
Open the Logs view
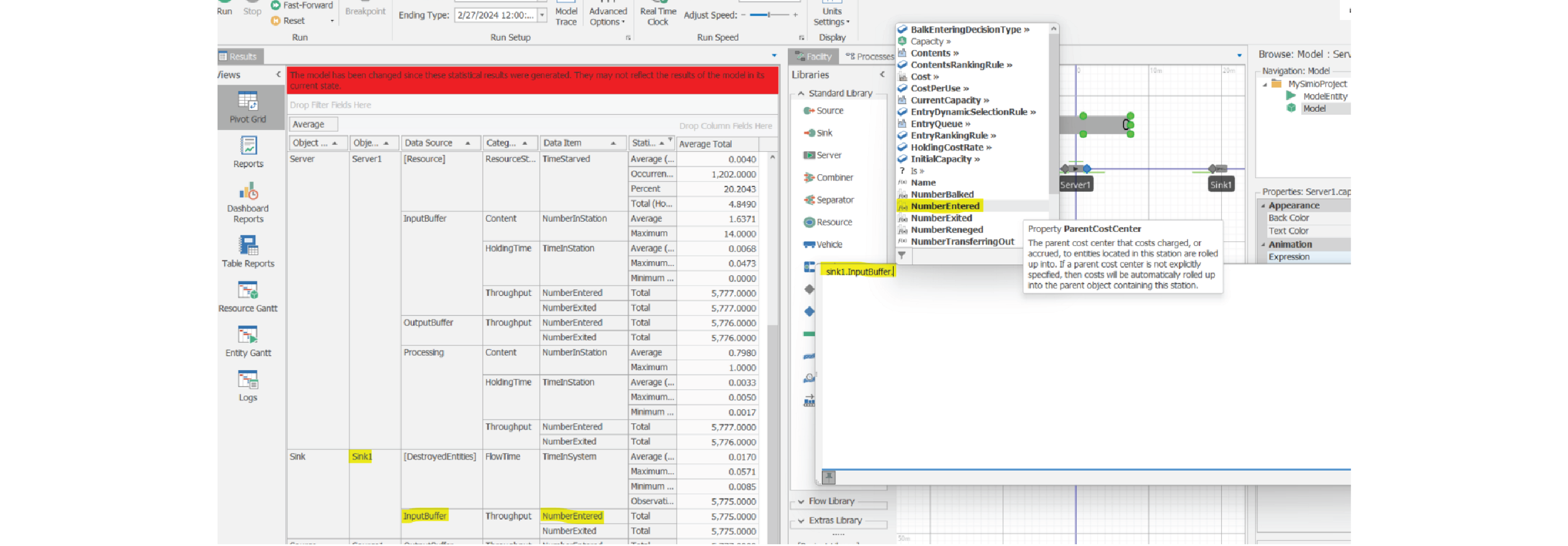pos(248,387)
